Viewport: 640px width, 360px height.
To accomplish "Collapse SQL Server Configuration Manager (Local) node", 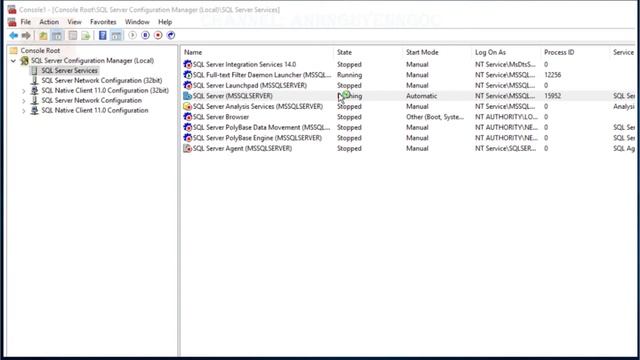I will click(x=13, y=61).
